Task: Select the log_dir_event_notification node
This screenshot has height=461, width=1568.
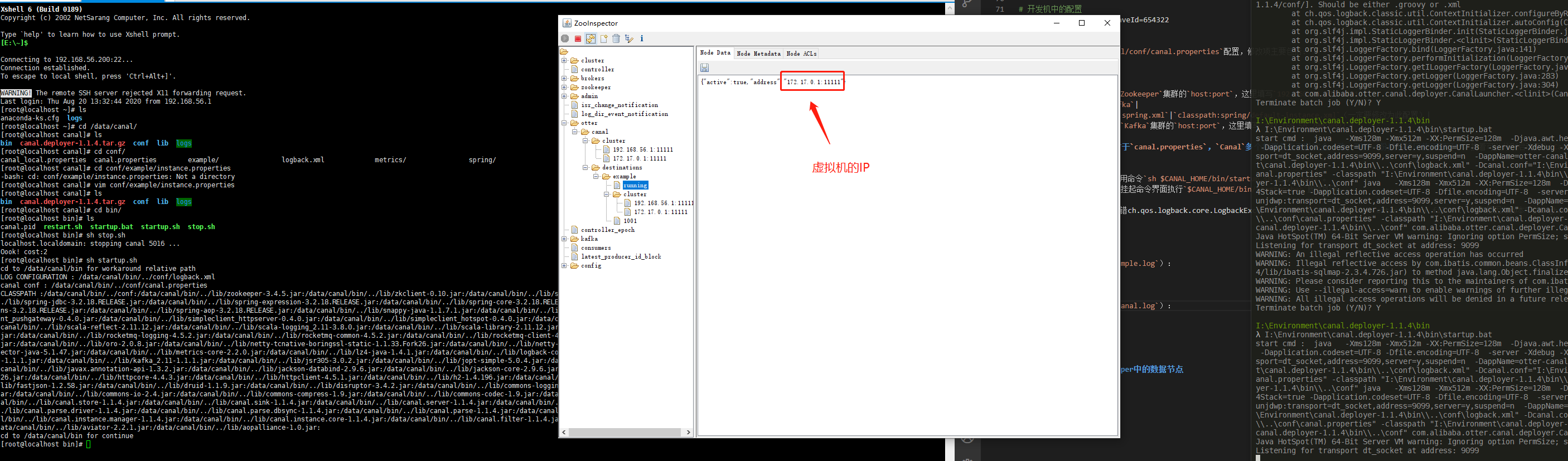Action: pos(624,114)
